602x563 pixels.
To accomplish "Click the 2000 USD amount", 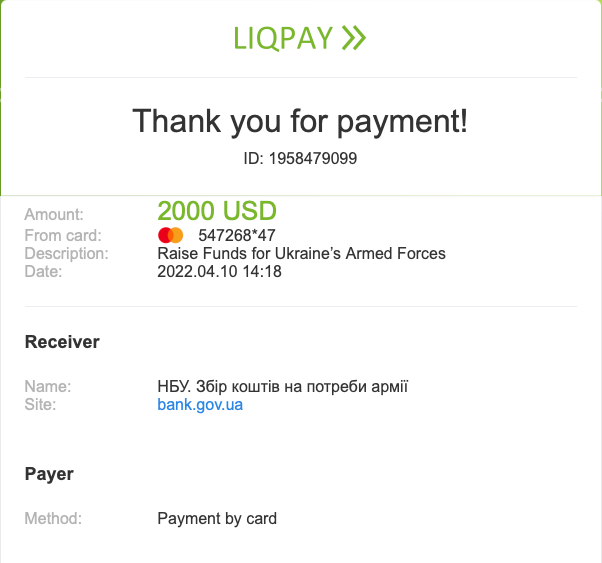I will point(217,211).
